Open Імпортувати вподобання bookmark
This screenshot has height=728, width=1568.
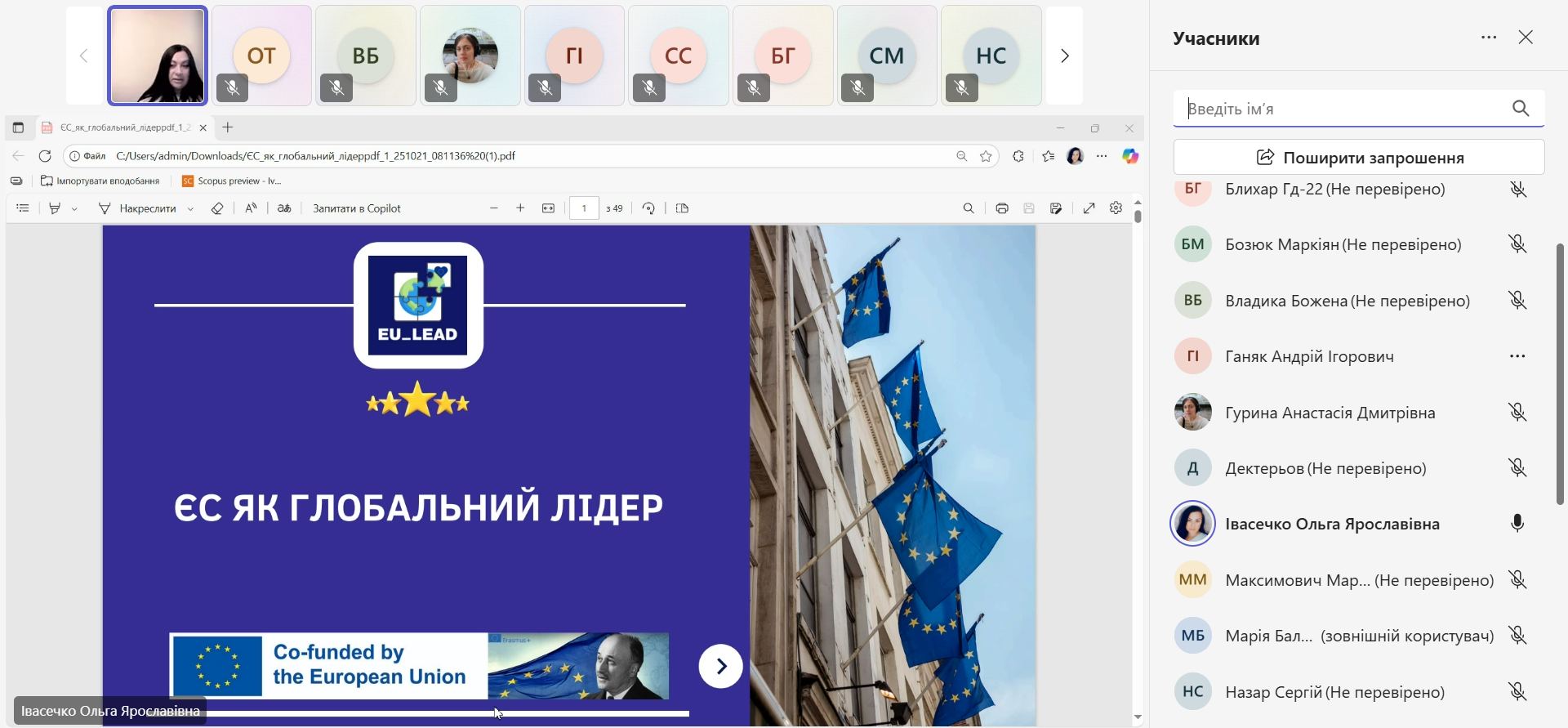click(x=100, y=181)
